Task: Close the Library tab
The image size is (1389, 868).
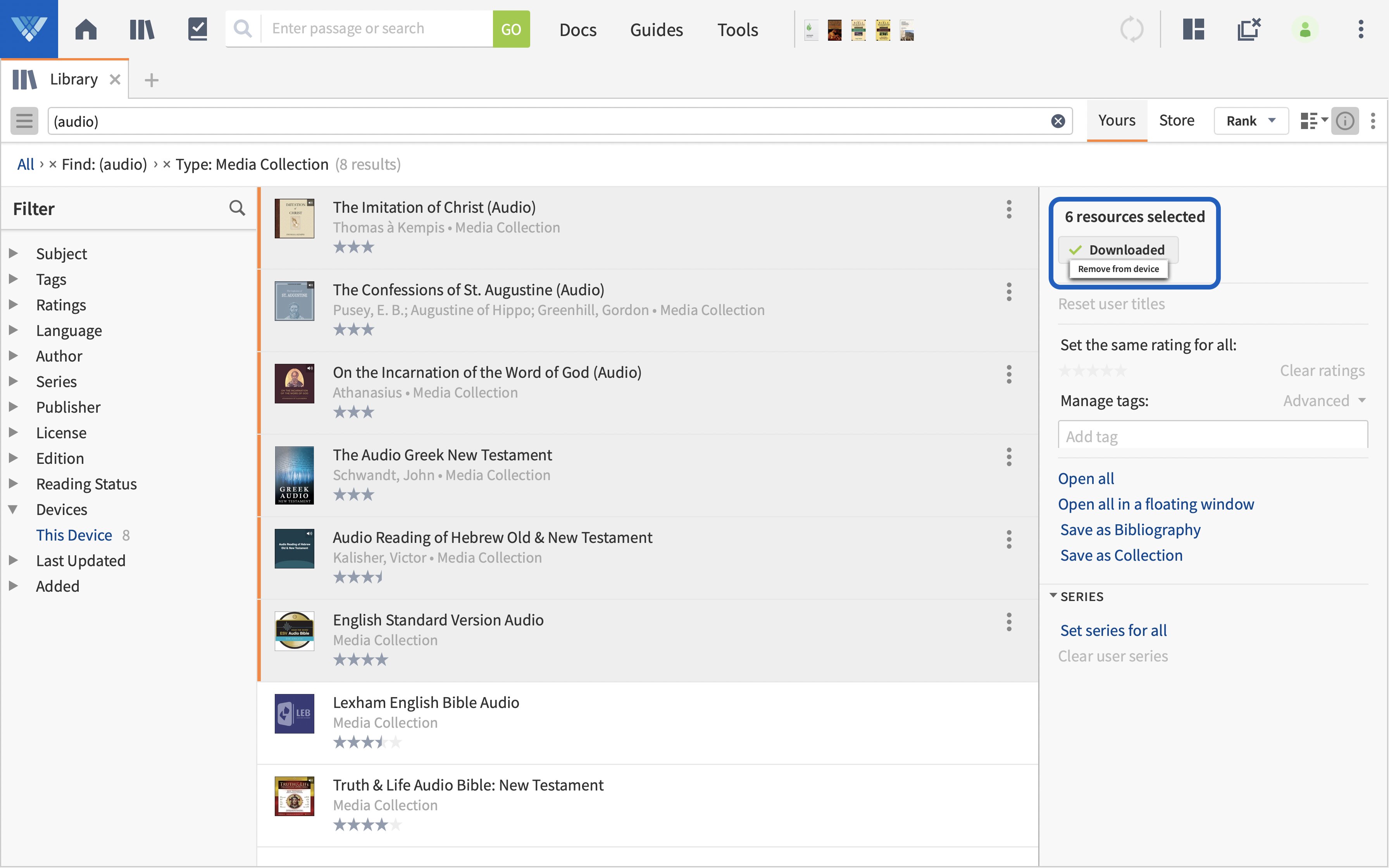Action: point(115,79)
